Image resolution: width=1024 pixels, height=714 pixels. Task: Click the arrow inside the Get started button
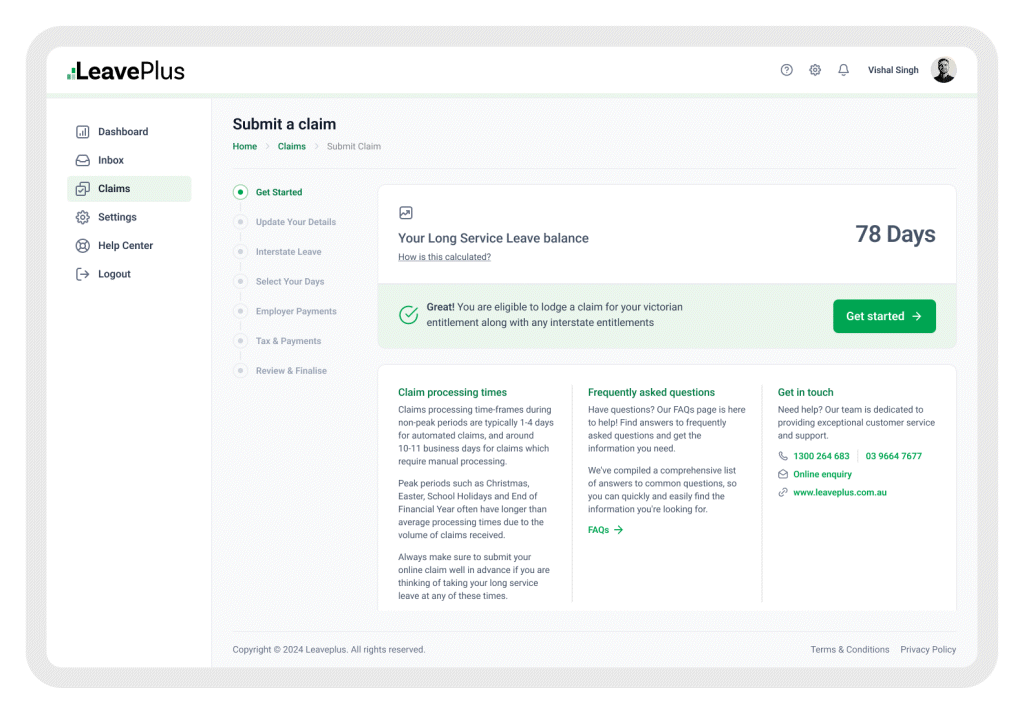(x=917, y=316)
